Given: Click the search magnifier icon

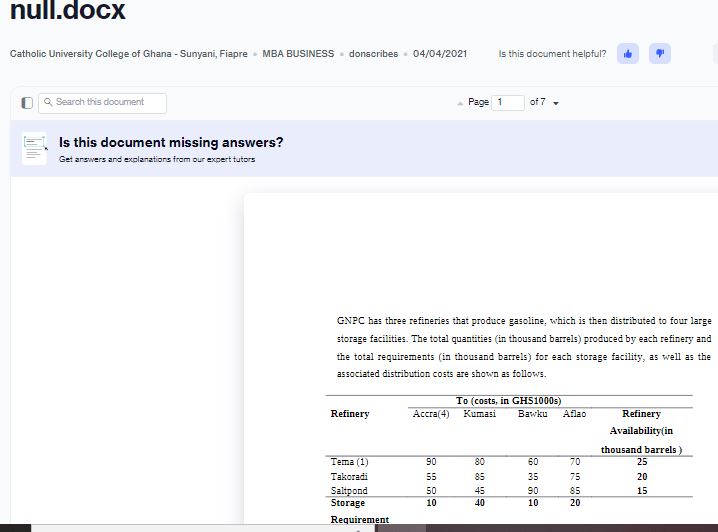Looking at the screenshot, I should coord(48,102).
